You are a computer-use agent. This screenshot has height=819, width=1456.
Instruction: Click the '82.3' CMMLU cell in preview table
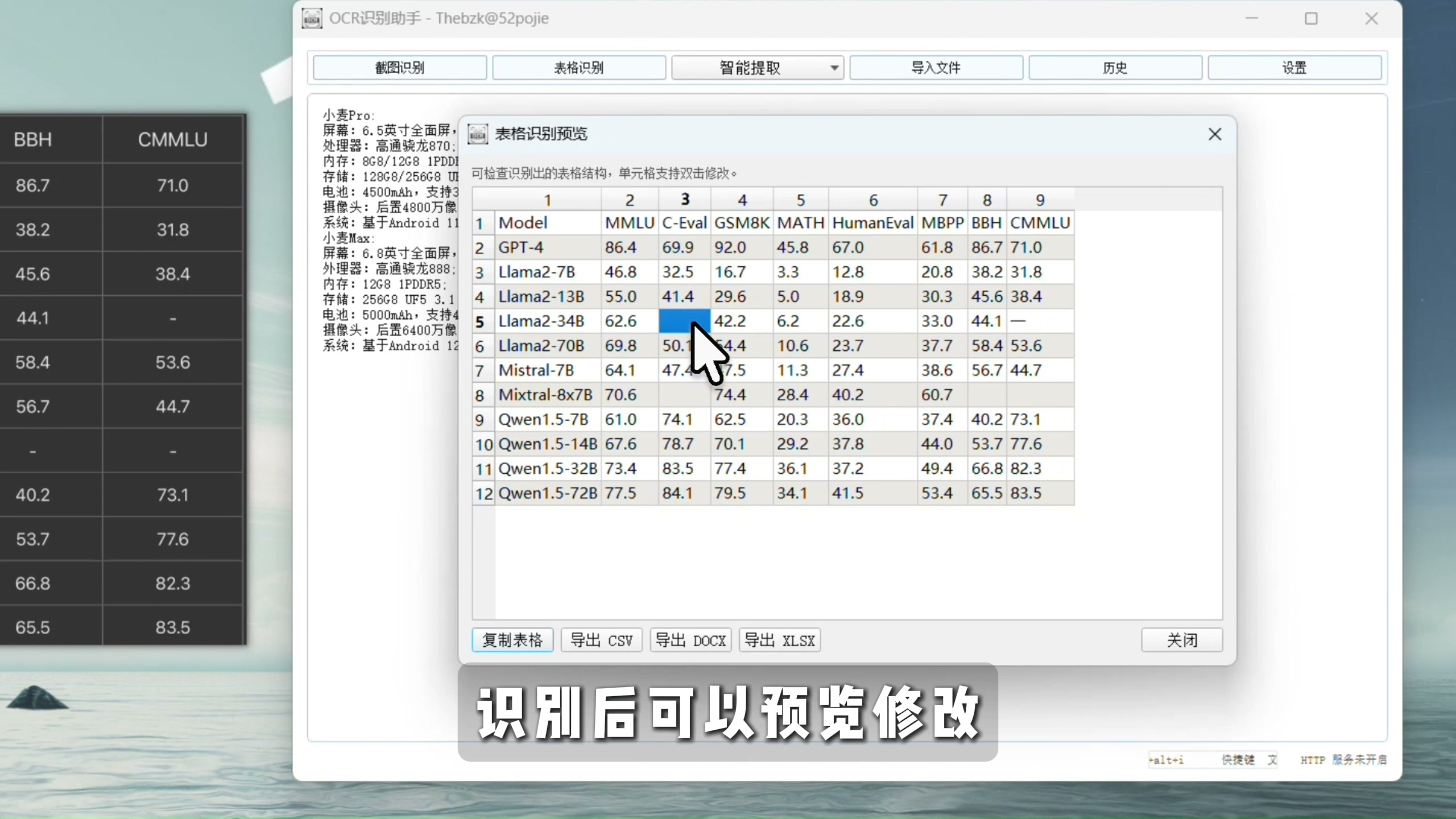point(1040,469)
